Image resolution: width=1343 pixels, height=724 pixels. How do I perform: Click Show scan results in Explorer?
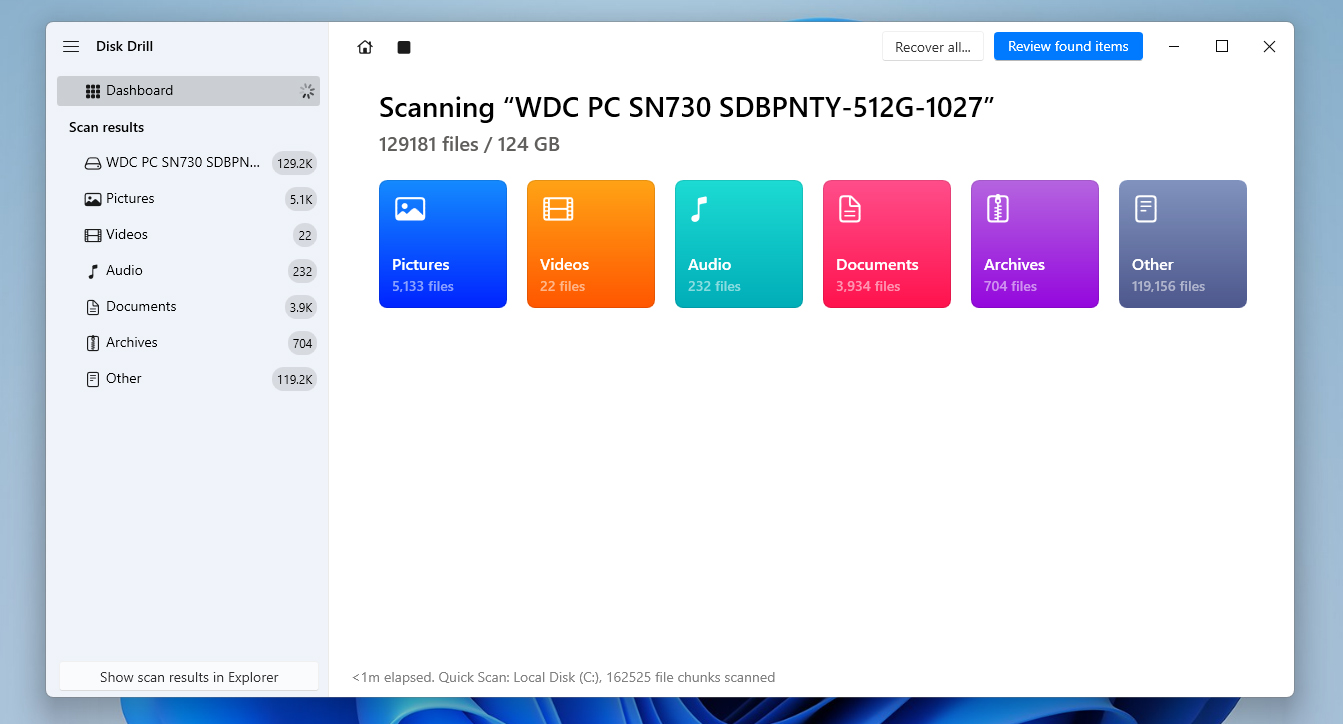click(189, 677)
